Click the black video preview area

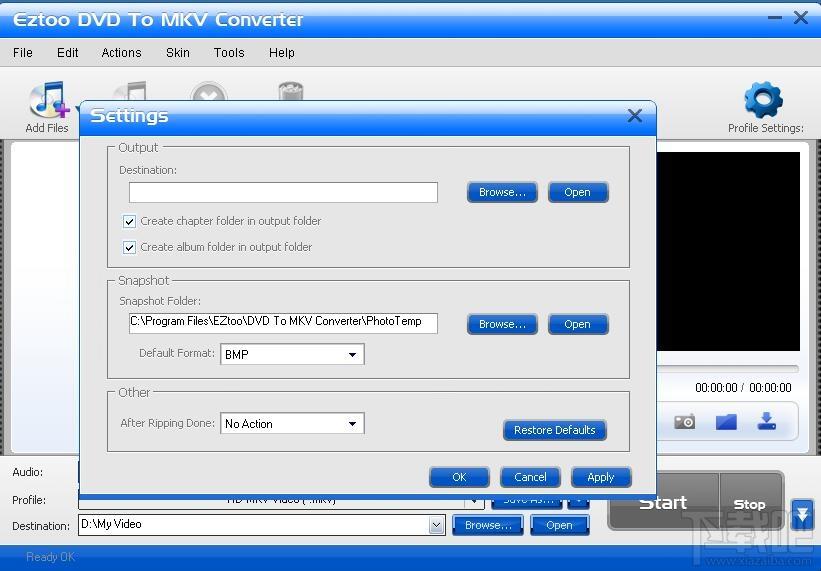(x=728, y=251)
